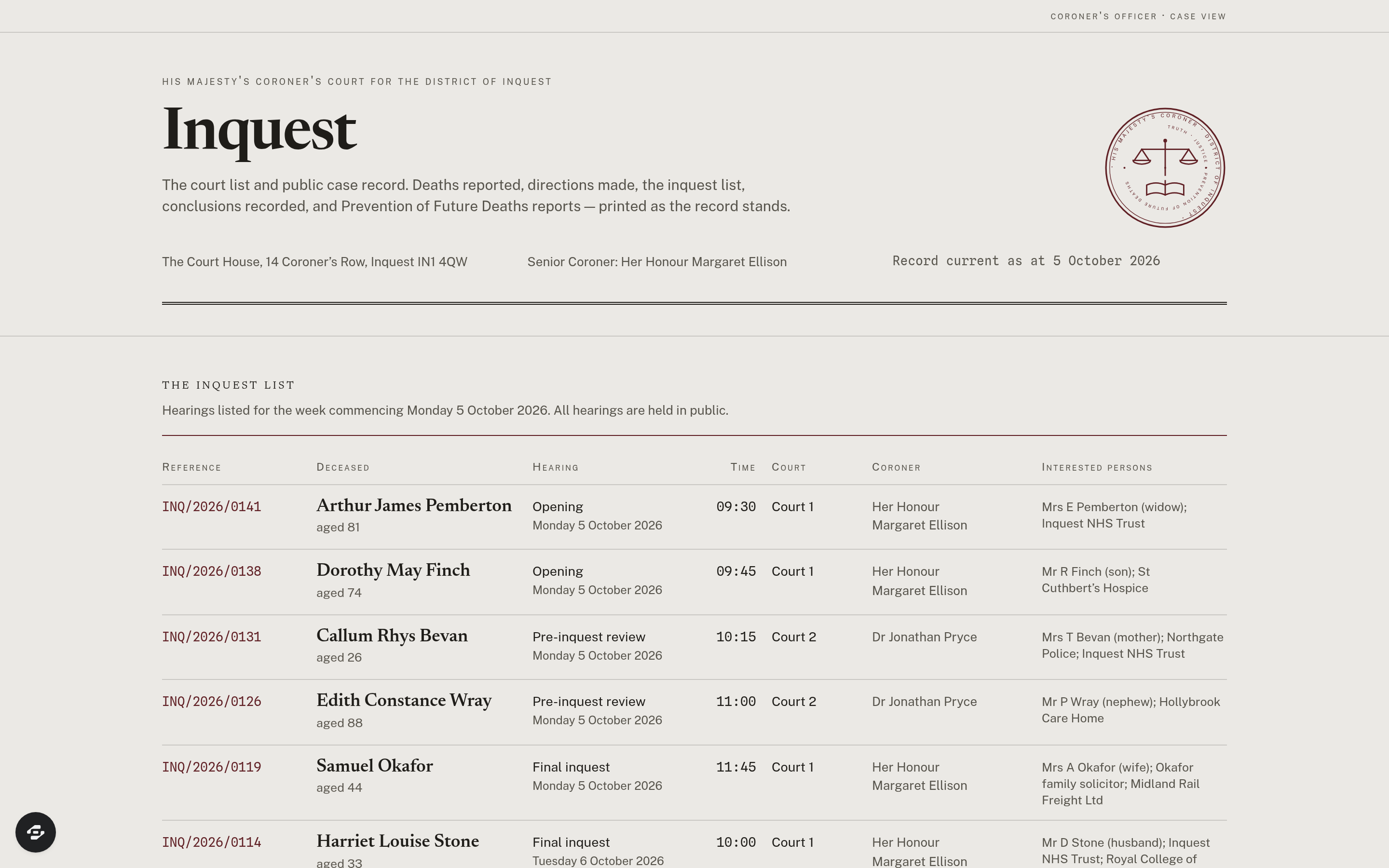Screen dimensions: 1389x868
Task: Click the Senior Coroner Margaret Ellison line
Action: tap(657, 262)
